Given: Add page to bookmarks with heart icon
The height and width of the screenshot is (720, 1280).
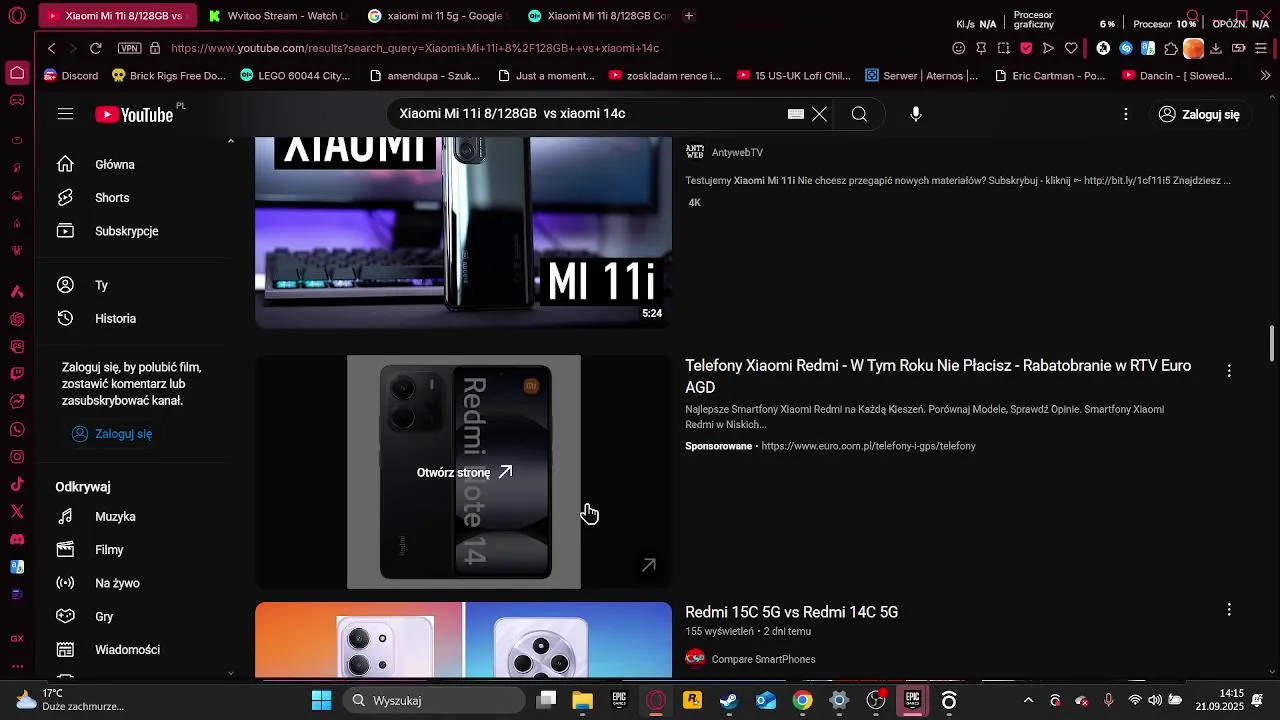Looking at the screenshot, I should (1071, 48).
